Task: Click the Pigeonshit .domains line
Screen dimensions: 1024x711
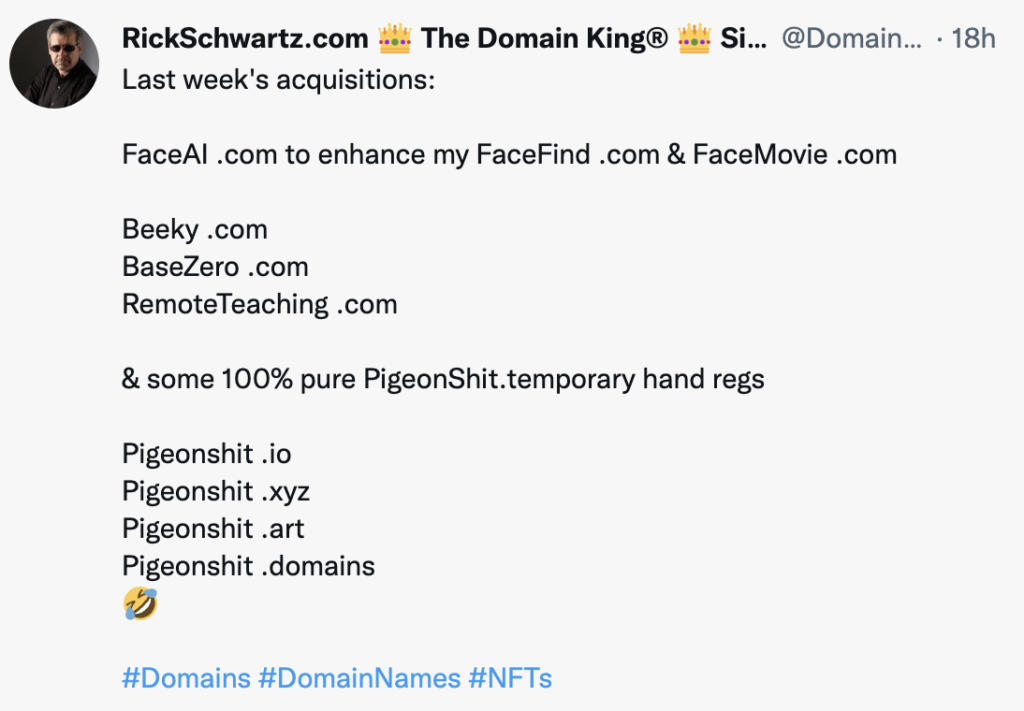Action: click(248, 566)
